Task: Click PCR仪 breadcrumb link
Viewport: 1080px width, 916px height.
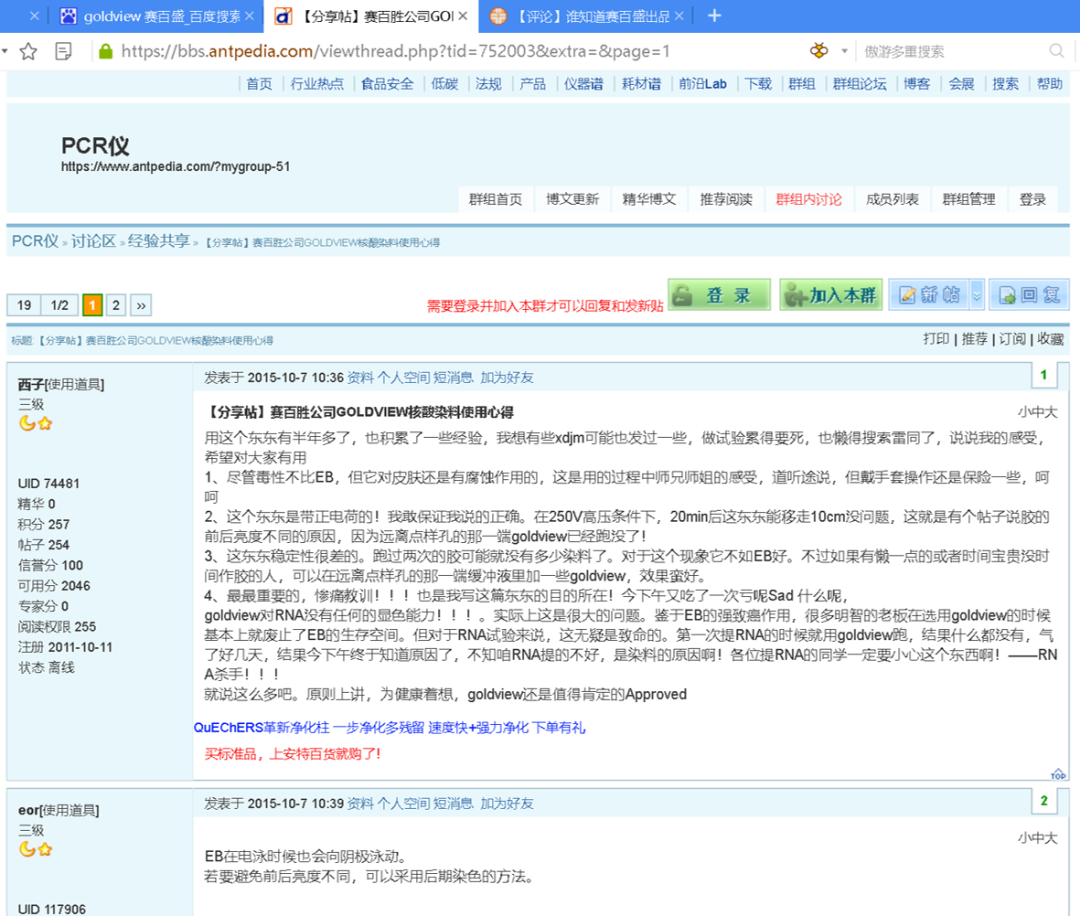Action: click(35, 241)
